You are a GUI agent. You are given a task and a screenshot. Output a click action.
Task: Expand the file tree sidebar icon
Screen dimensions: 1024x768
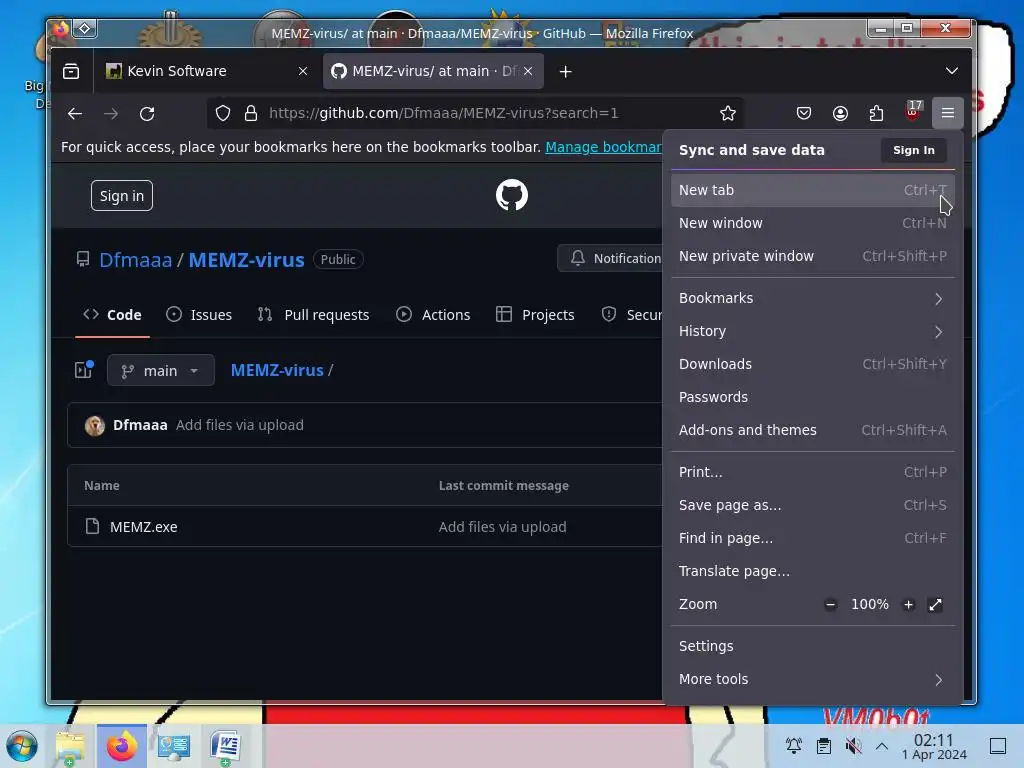[x=84, y=370]
